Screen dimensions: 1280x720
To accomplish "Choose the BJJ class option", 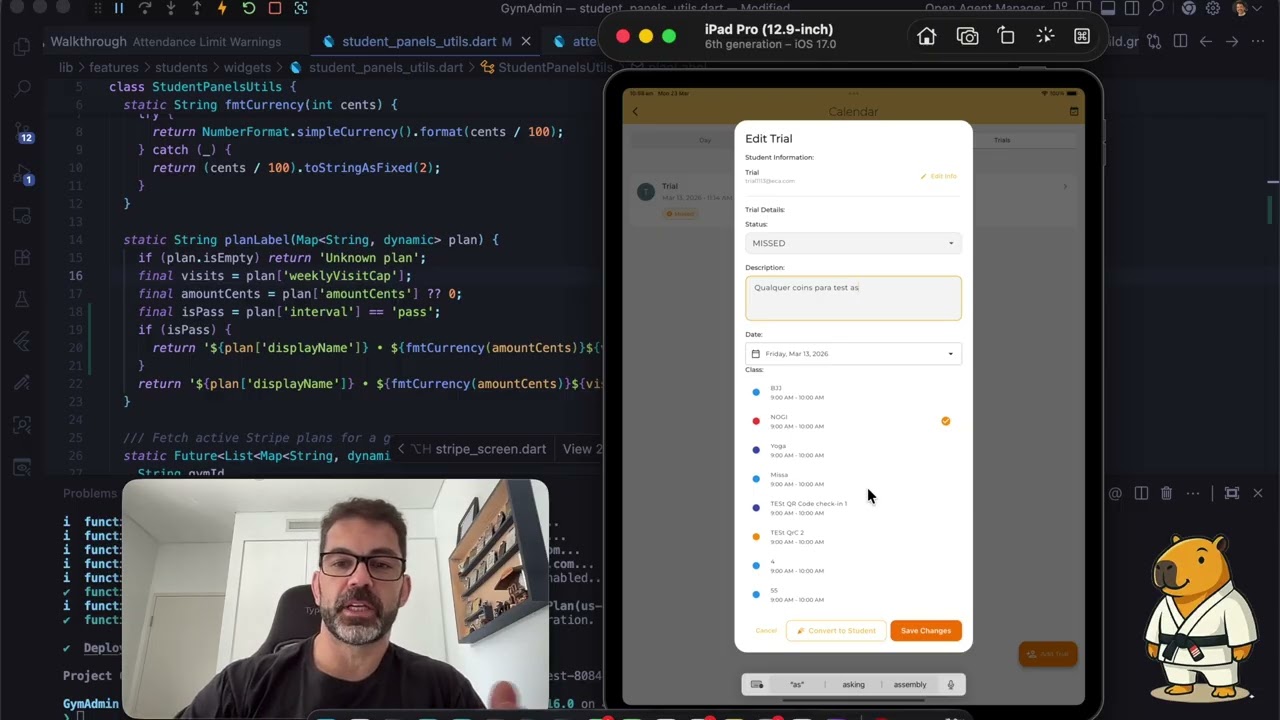I will [853, 392].
